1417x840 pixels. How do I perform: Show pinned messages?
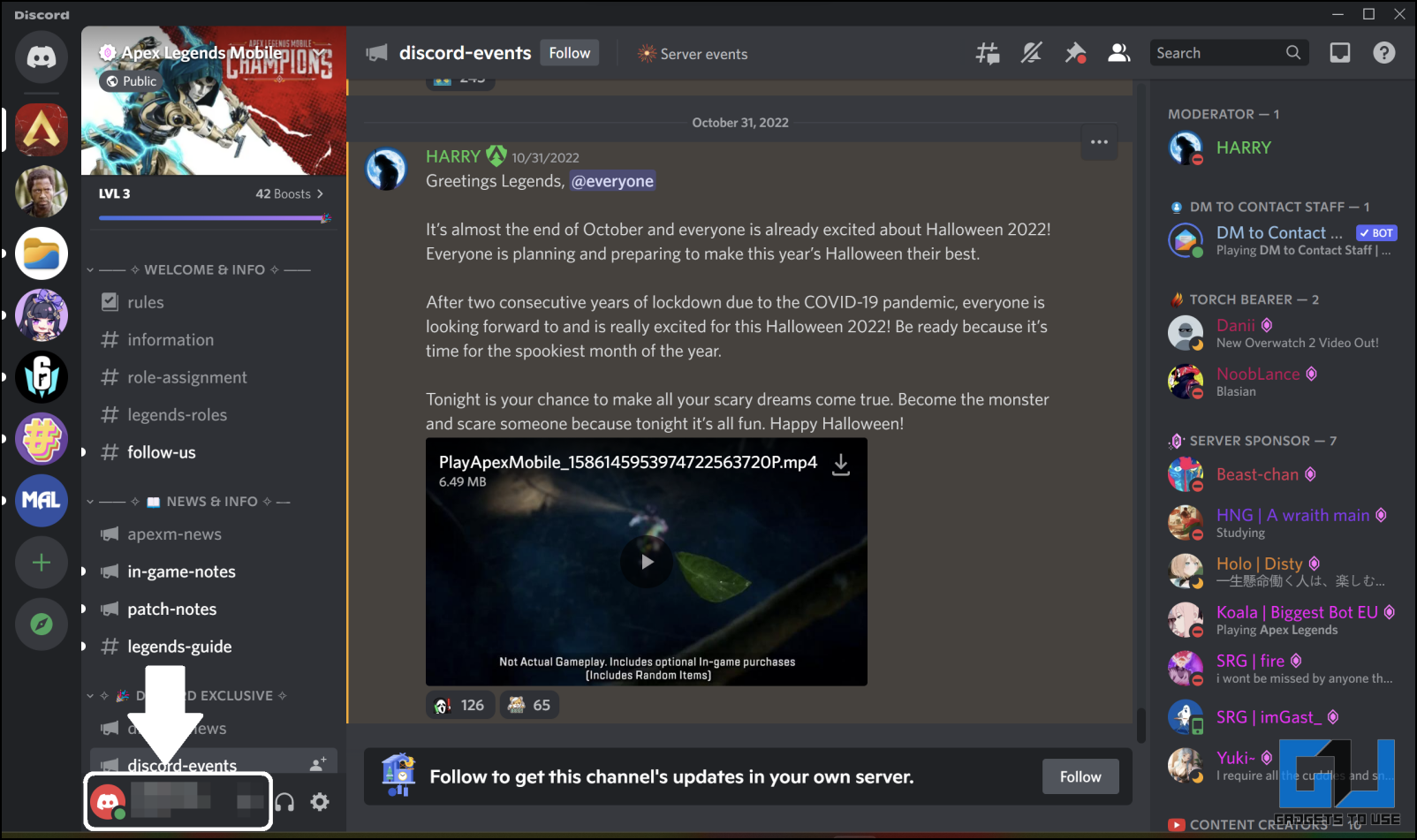click(x=1075, y=53)
